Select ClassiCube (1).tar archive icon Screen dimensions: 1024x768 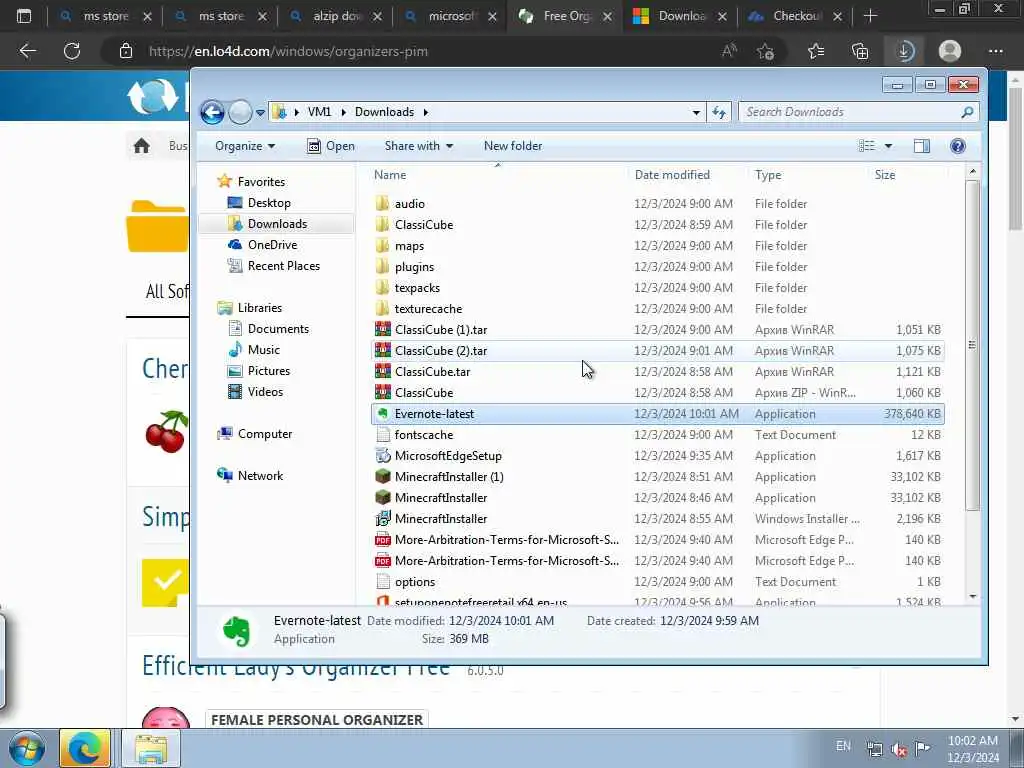383,329
